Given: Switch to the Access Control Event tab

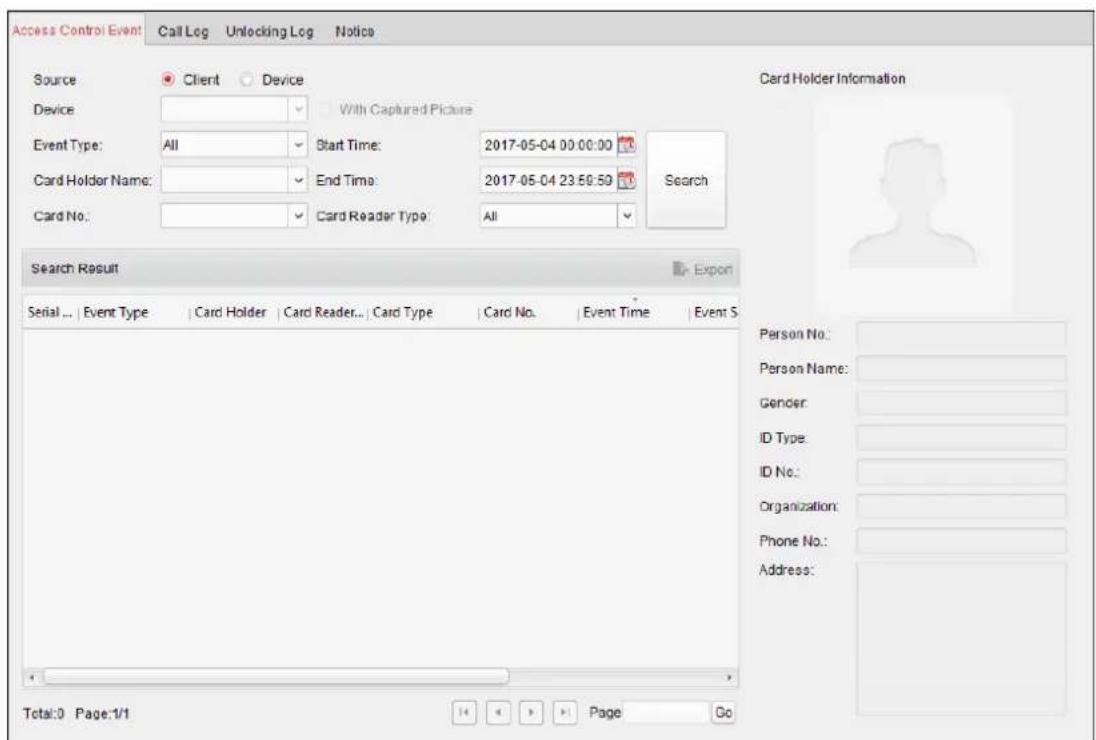Looking at the screenshot, I should [77, 31].
